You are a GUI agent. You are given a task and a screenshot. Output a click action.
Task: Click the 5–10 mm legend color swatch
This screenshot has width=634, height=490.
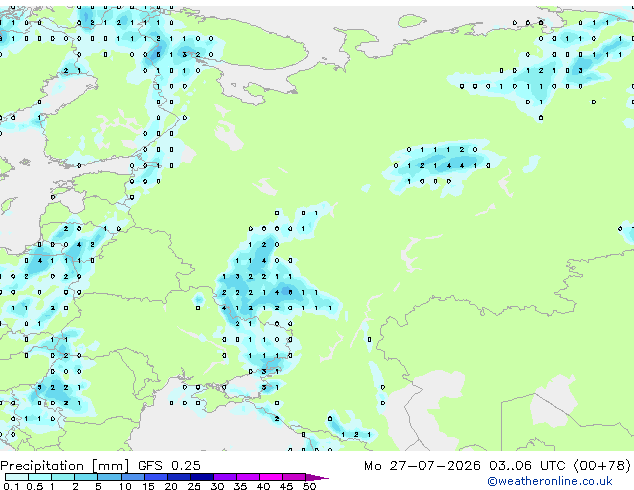pyautogui.click(x=109, y=477)
